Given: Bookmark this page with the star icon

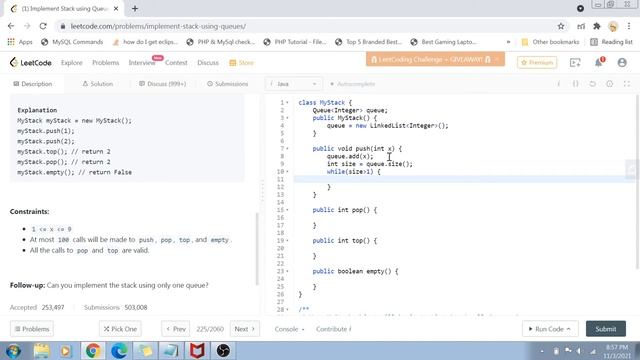Looking at the screenshot, I should coord(561,26).
